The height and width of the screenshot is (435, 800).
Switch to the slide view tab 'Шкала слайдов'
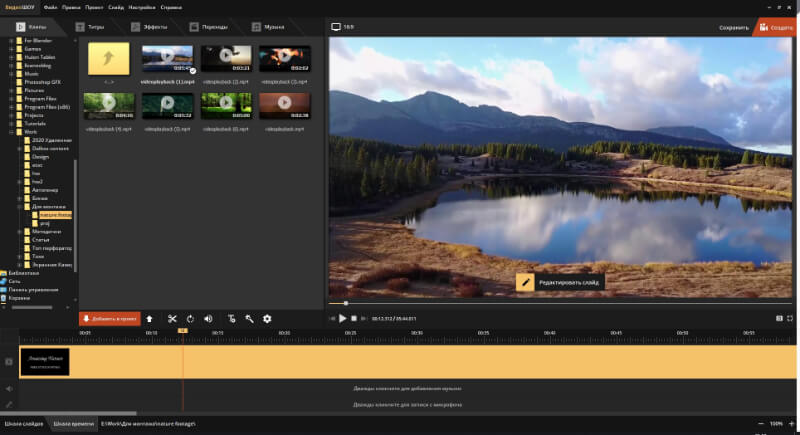(x=25, y=424)
